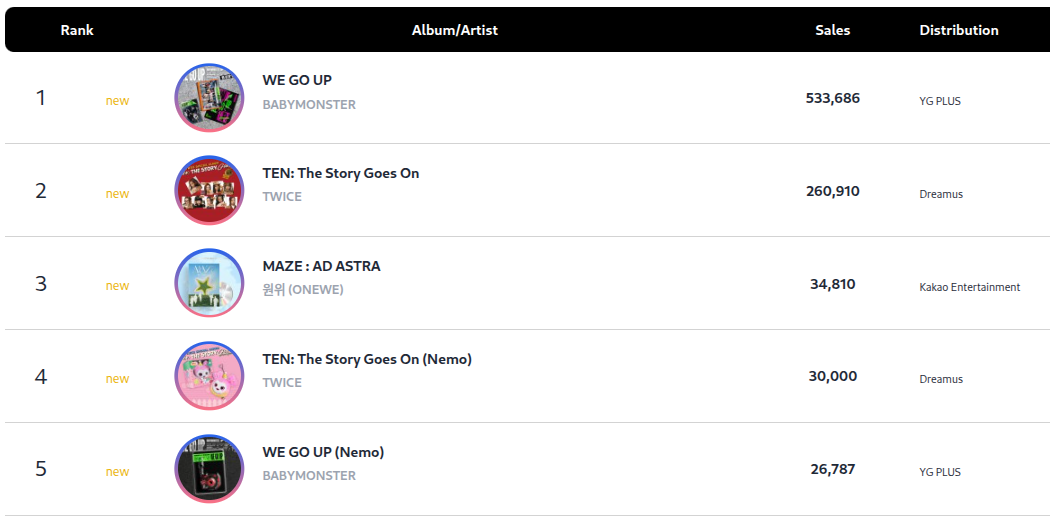Screen dimensions: 1050x525
Task: Click the TEN: The Story Goes On red cover
Action: click(209, 191)
